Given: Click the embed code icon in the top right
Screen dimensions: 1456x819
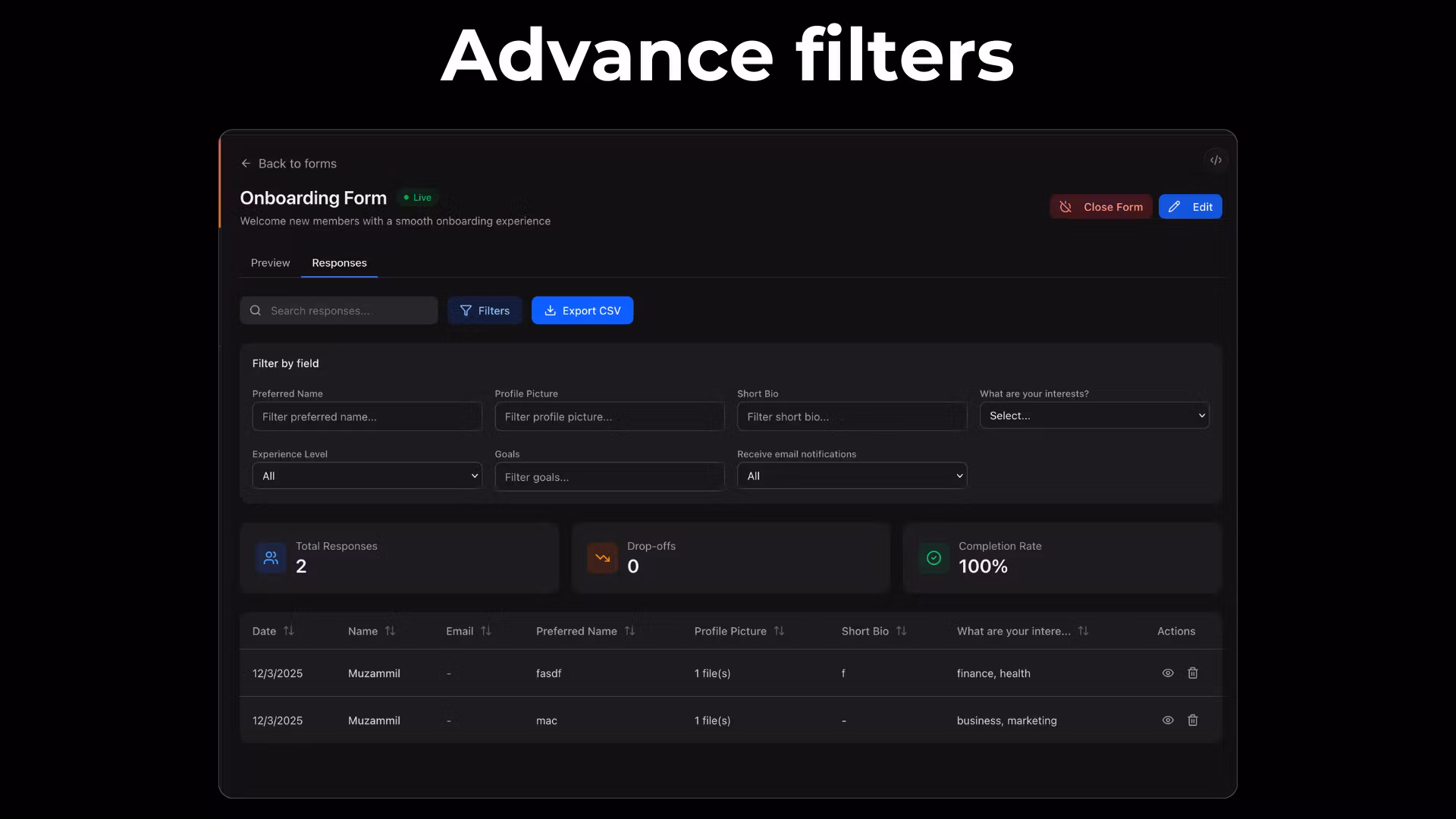Looking at the screenshot, I should click(1216, 160).
